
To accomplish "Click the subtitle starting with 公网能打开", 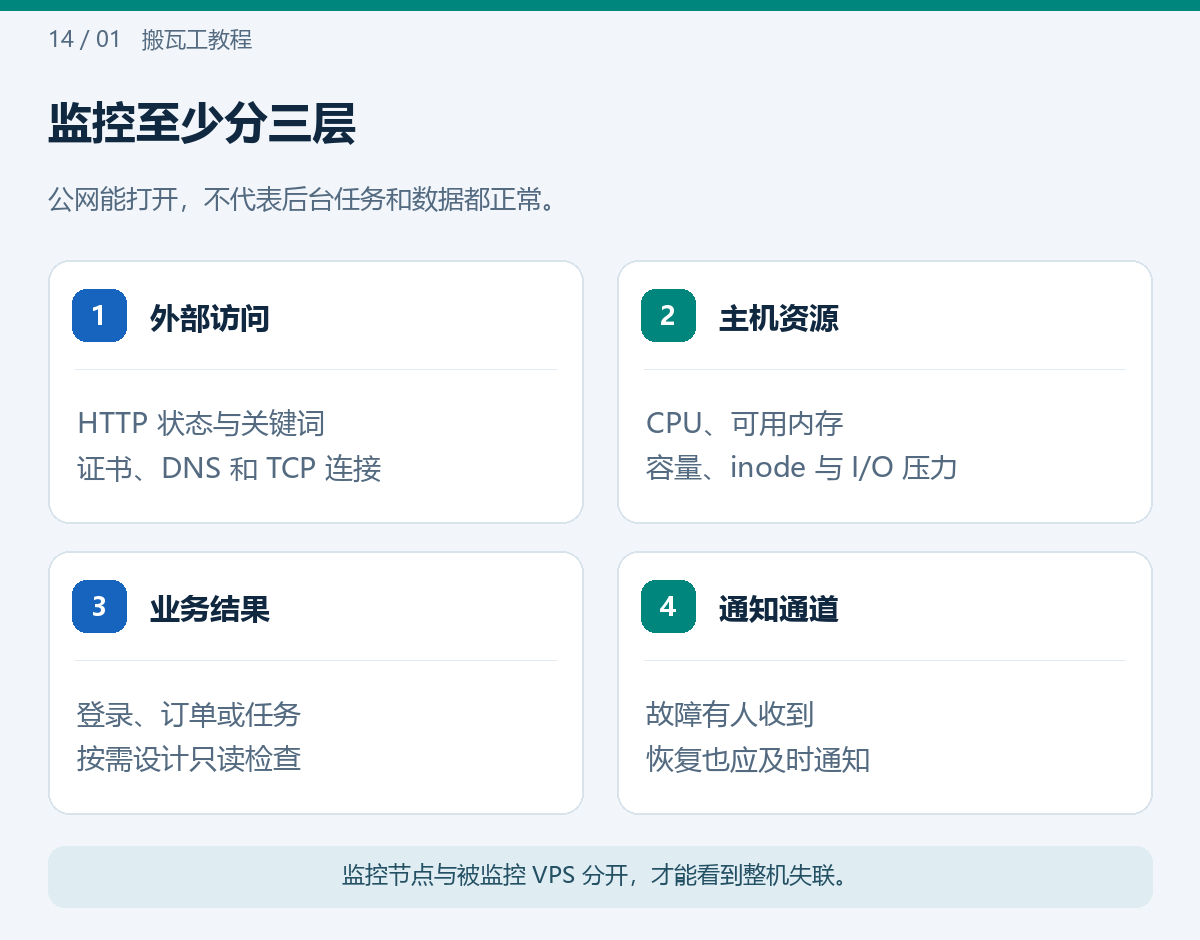I will (302, 200).
